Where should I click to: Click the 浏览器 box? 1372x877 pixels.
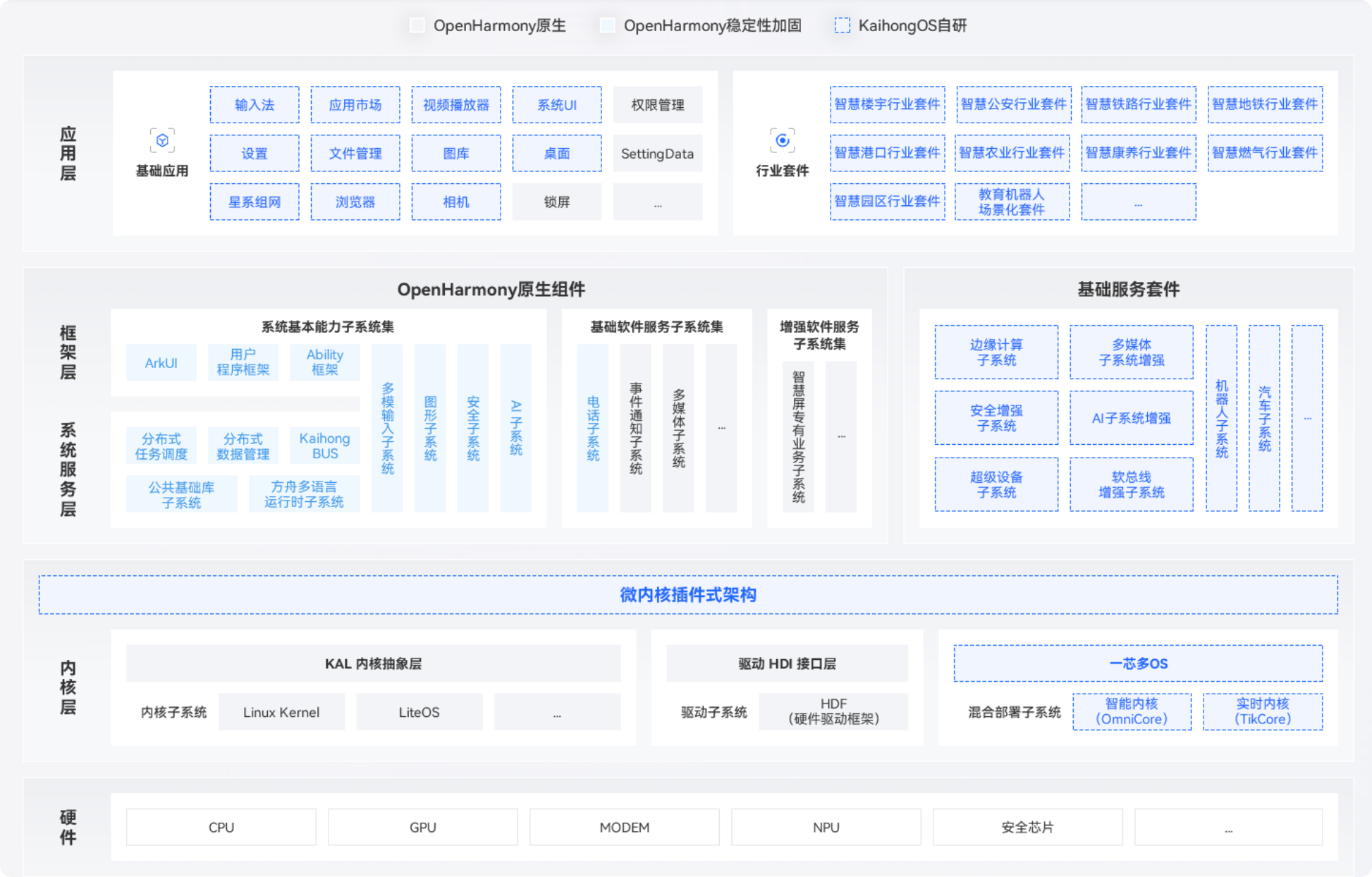355,202
